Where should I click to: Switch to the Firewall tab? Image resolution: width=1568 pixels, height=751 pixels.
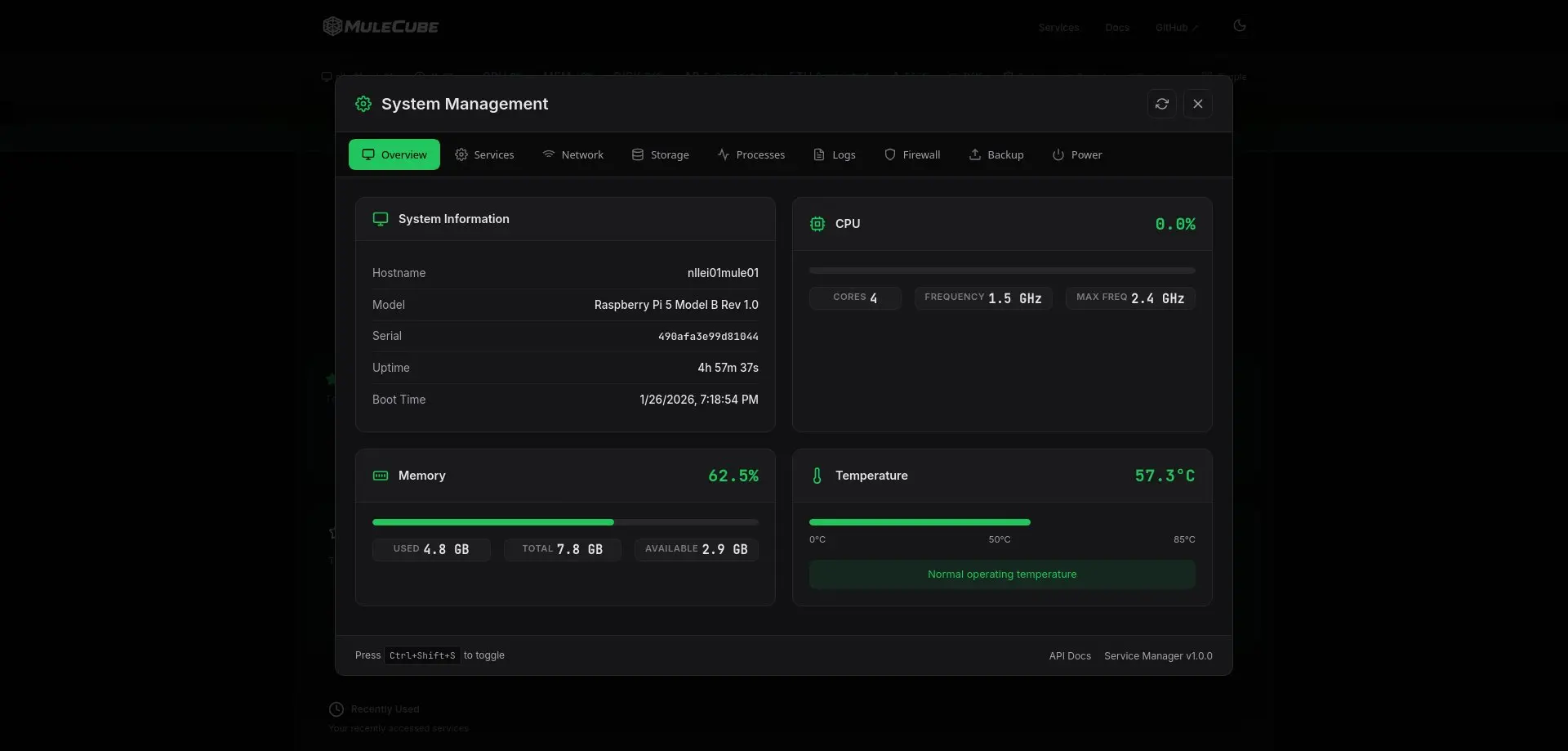point(912,154)
